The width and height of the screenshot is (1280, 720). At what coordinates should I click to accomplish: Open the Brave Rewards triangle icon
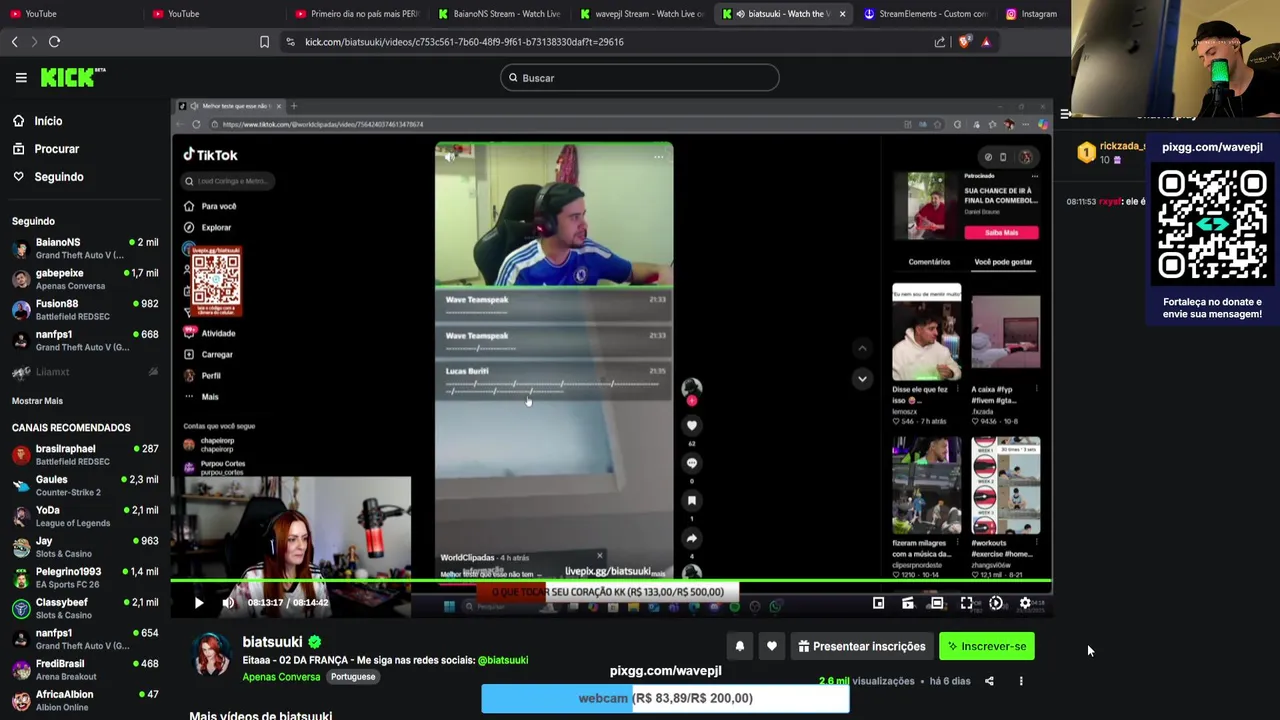(986, 42)
